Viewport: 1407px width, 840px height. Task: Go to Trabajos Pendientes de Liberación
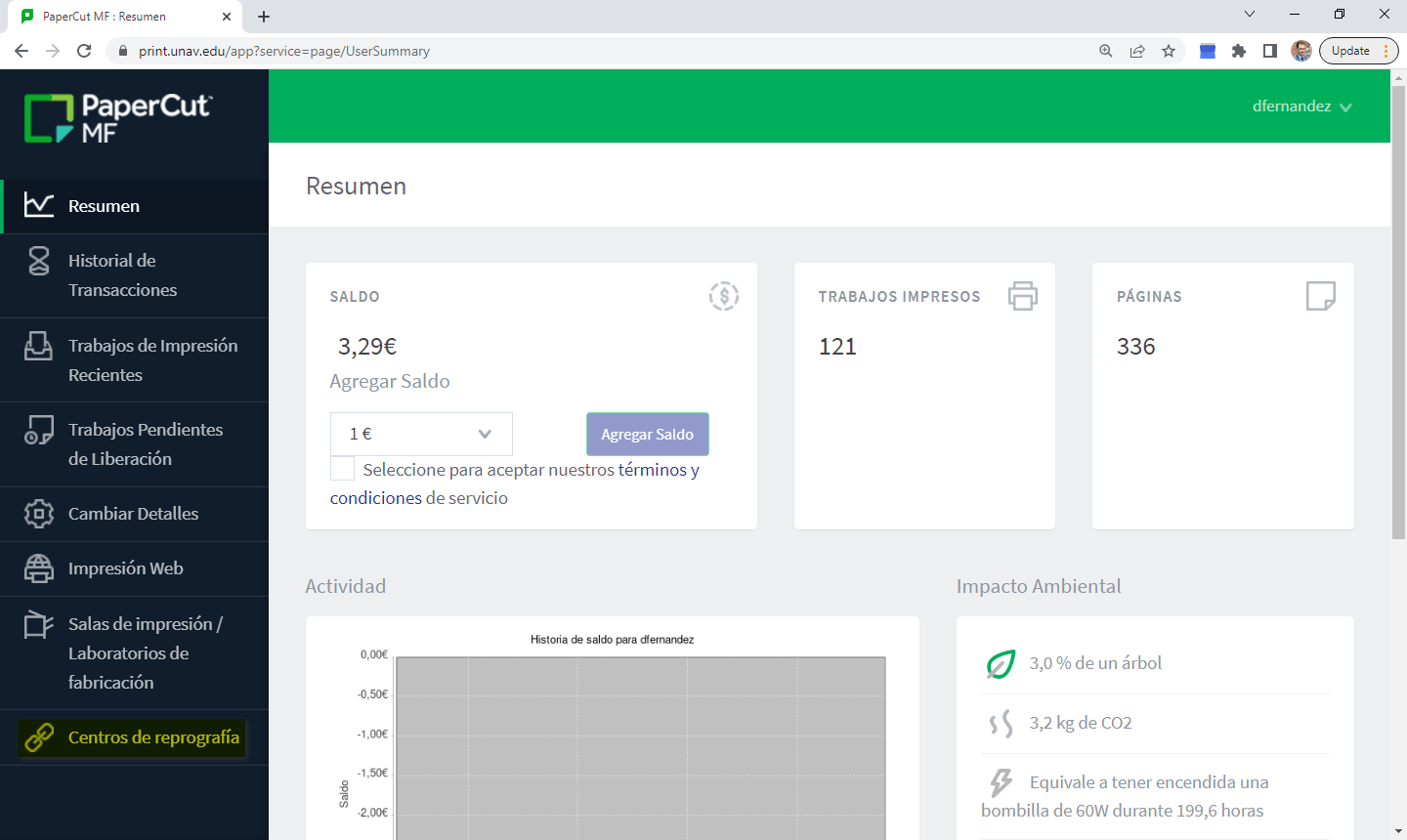tap(145, 444)
